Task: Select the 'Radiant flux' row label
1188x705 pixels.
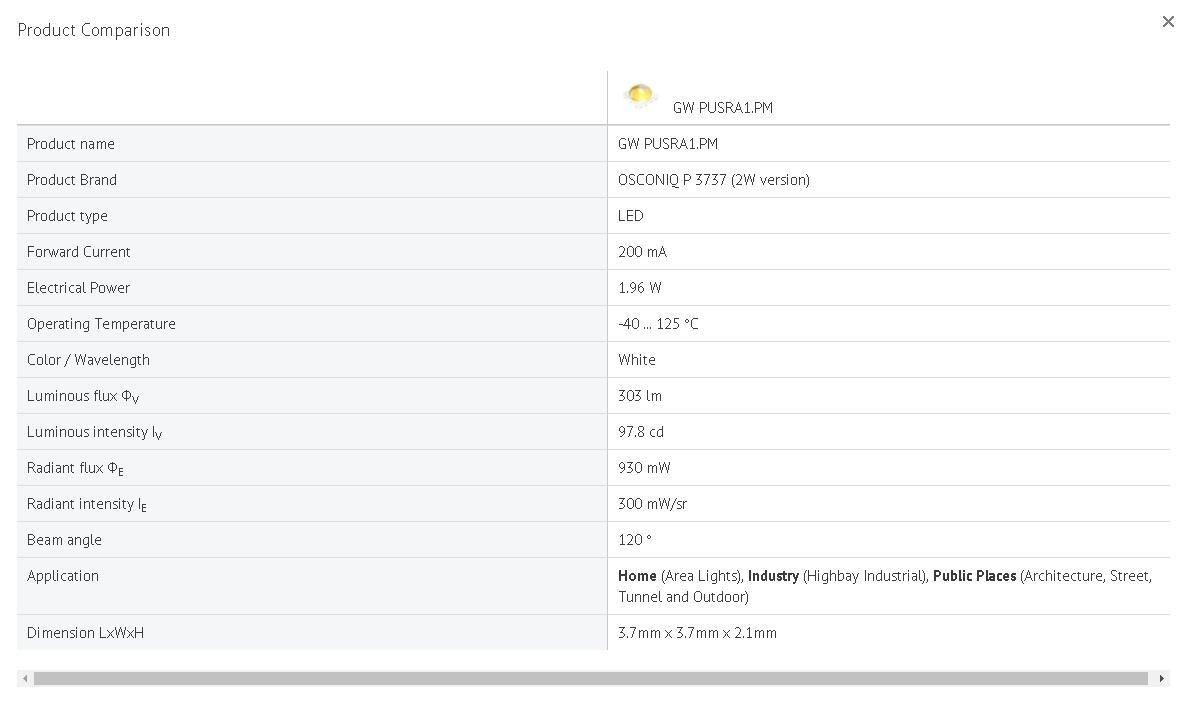Action: click(x=75, y=468)
